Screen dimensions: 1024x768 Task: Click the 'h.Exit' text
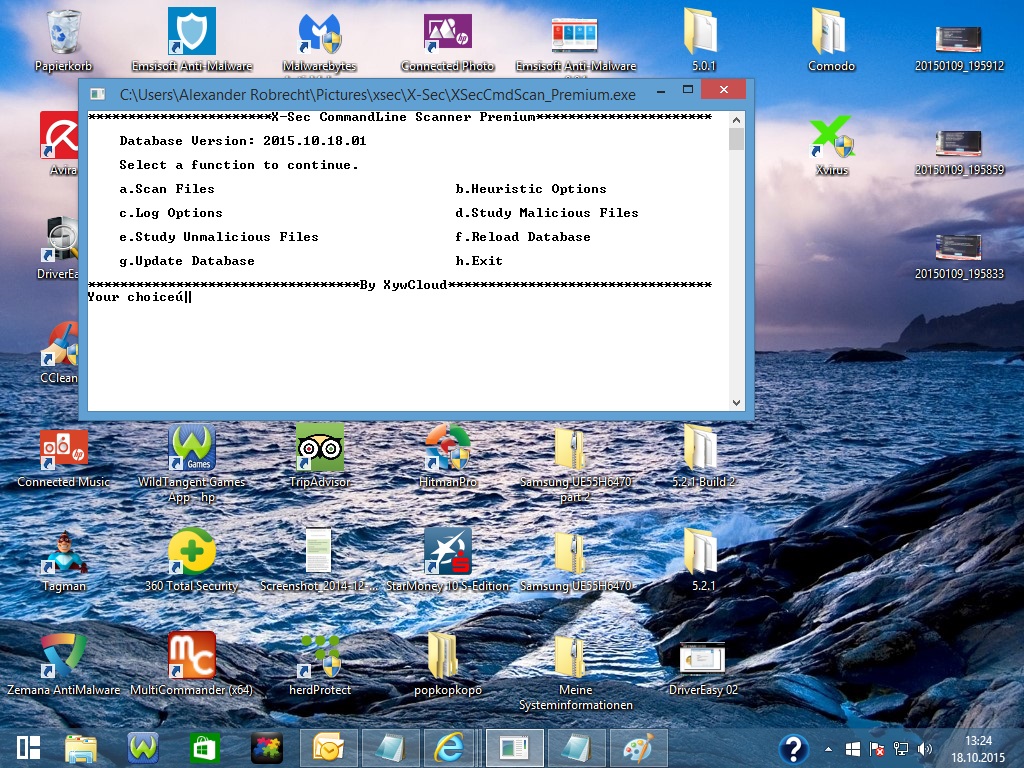coord(479,261)
